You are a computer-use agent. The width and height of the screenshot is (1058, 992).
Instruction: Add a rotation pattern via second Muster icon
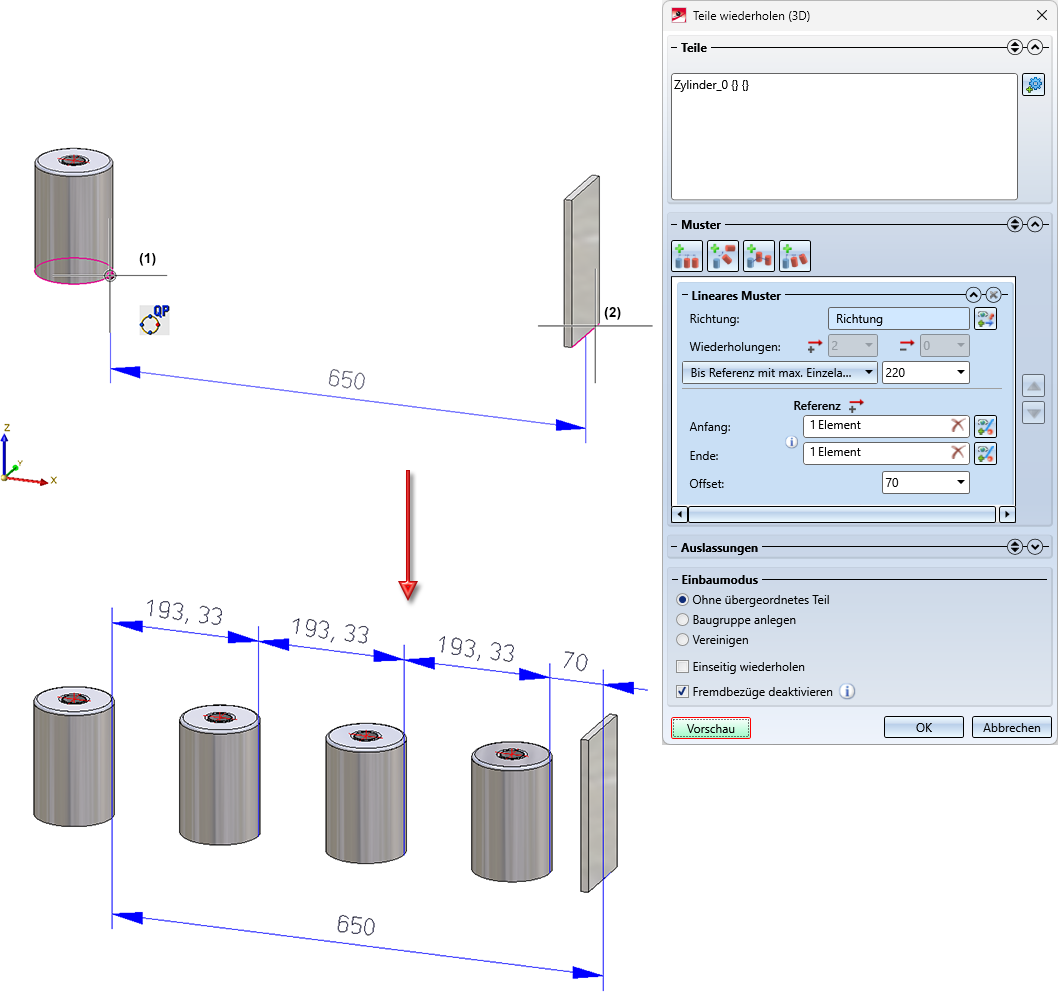[x=722, y=257]
